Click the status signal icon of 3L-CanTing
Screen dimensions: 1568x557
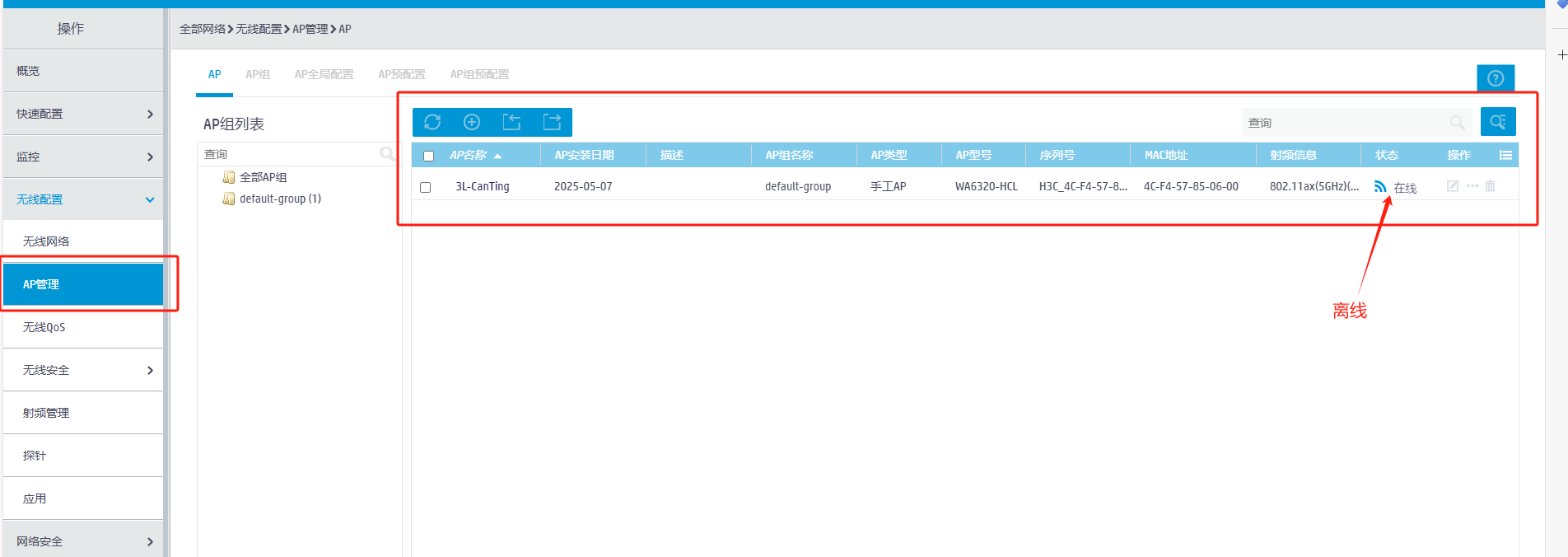pos(1380,186)
